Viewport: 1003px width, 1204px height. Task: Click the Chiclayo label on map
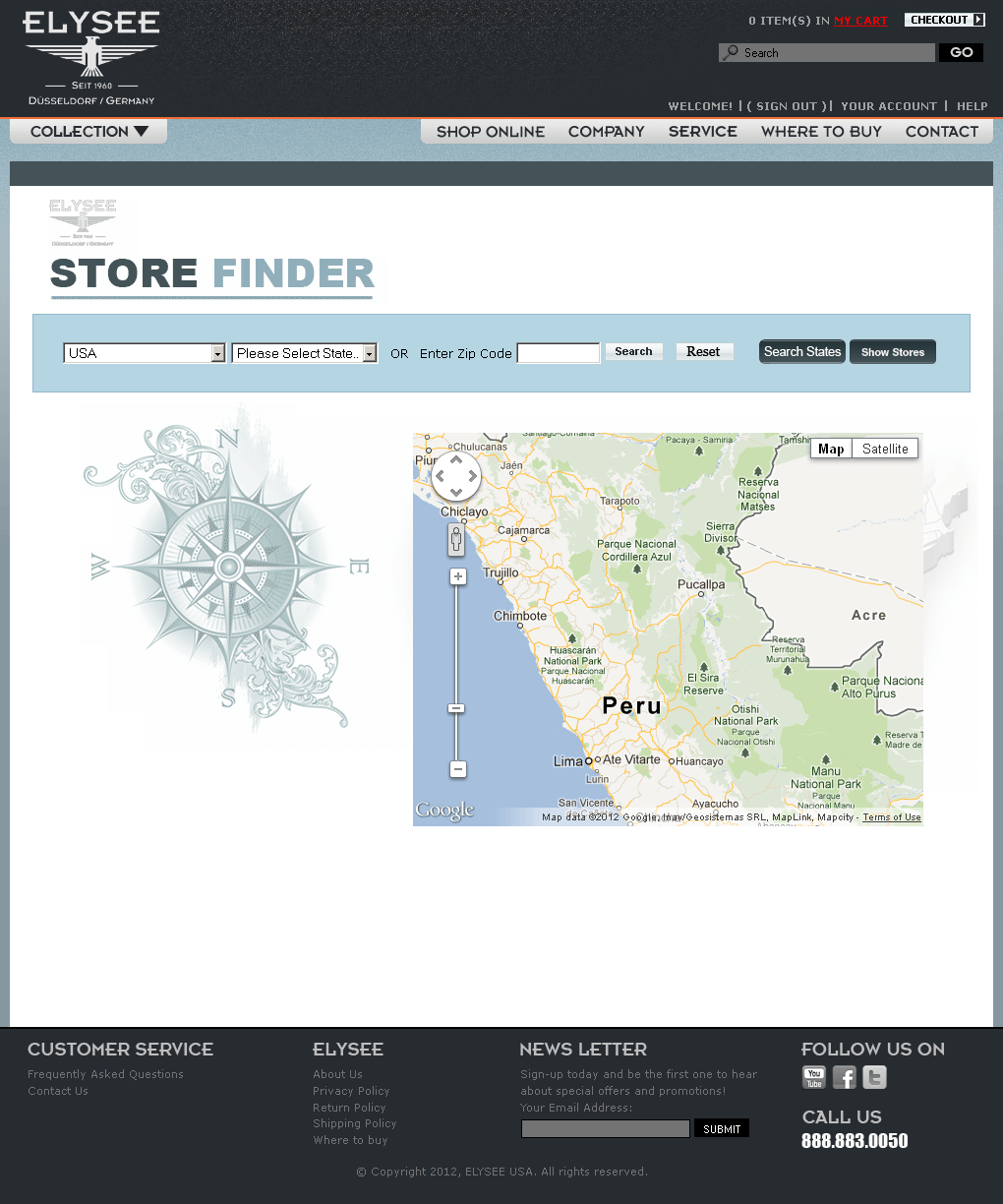point(464,512)
